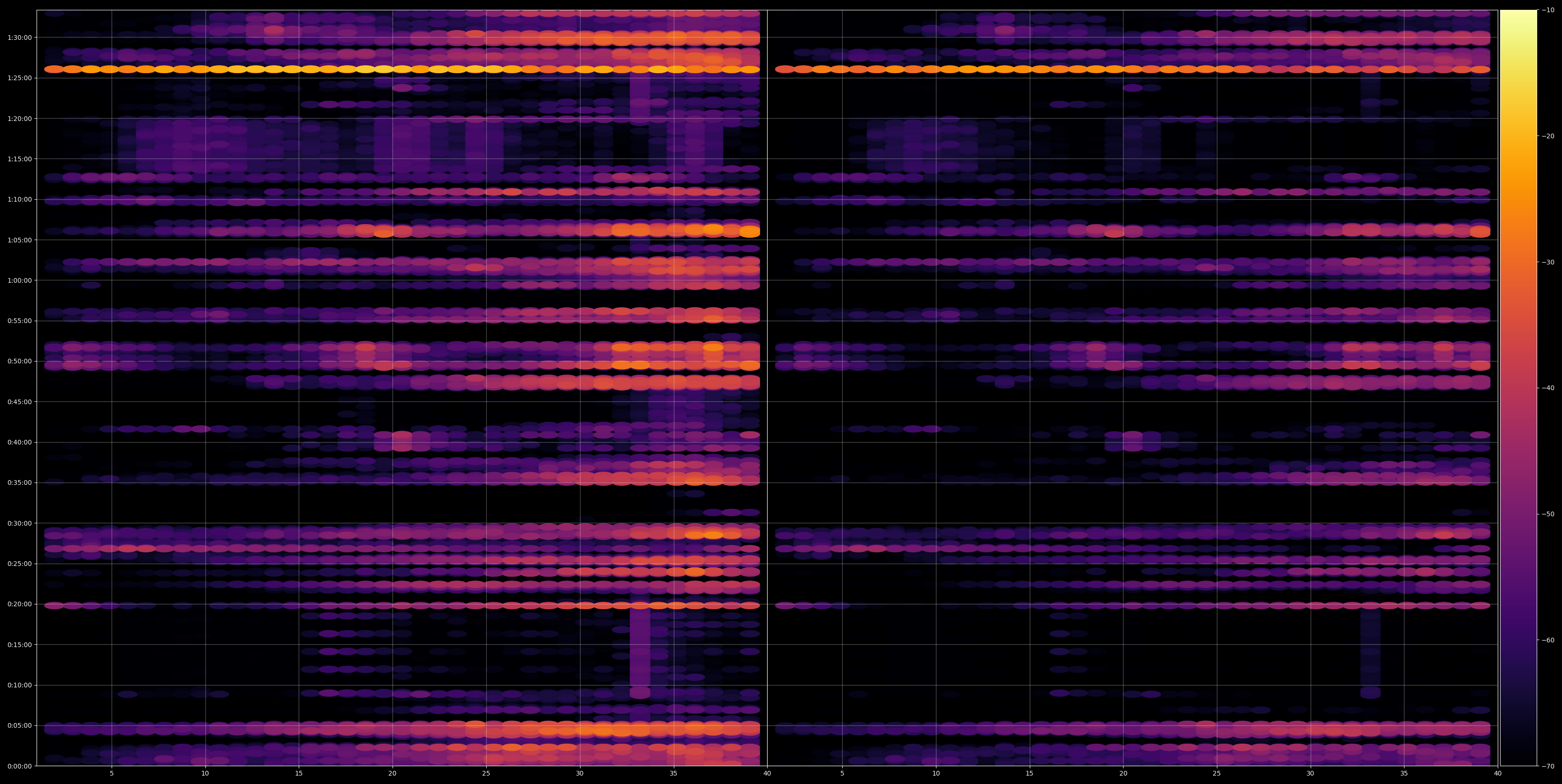Select x-axis label 35 under the left heatmap
Image resolution: width=1562 pixels, height=784 pixels.
[674, 774]
